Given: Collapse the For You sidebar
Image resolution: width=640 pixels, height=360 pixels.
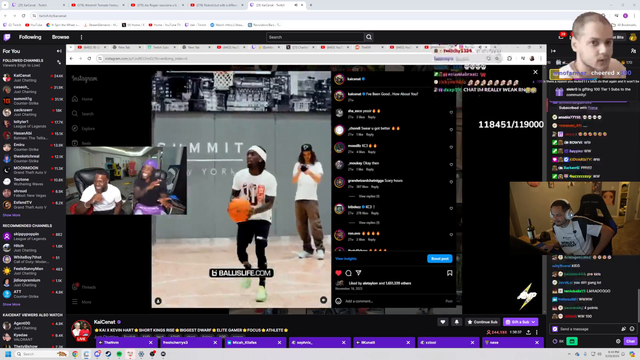Looking at the screenshot, I should point(59,51).
